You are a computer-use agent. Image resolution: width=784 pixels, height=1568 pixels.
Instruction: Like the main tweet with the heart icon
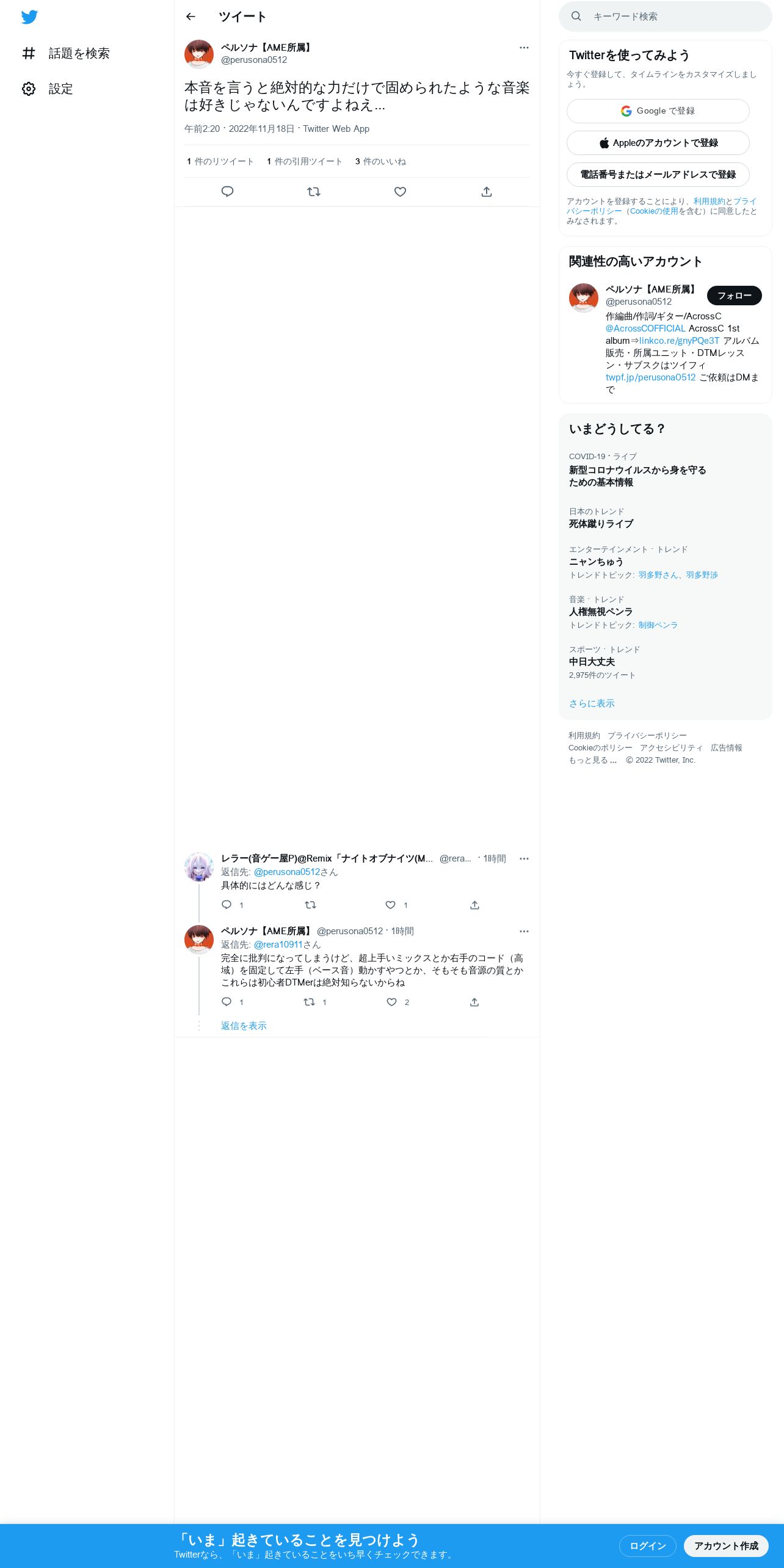coord(400,192)
